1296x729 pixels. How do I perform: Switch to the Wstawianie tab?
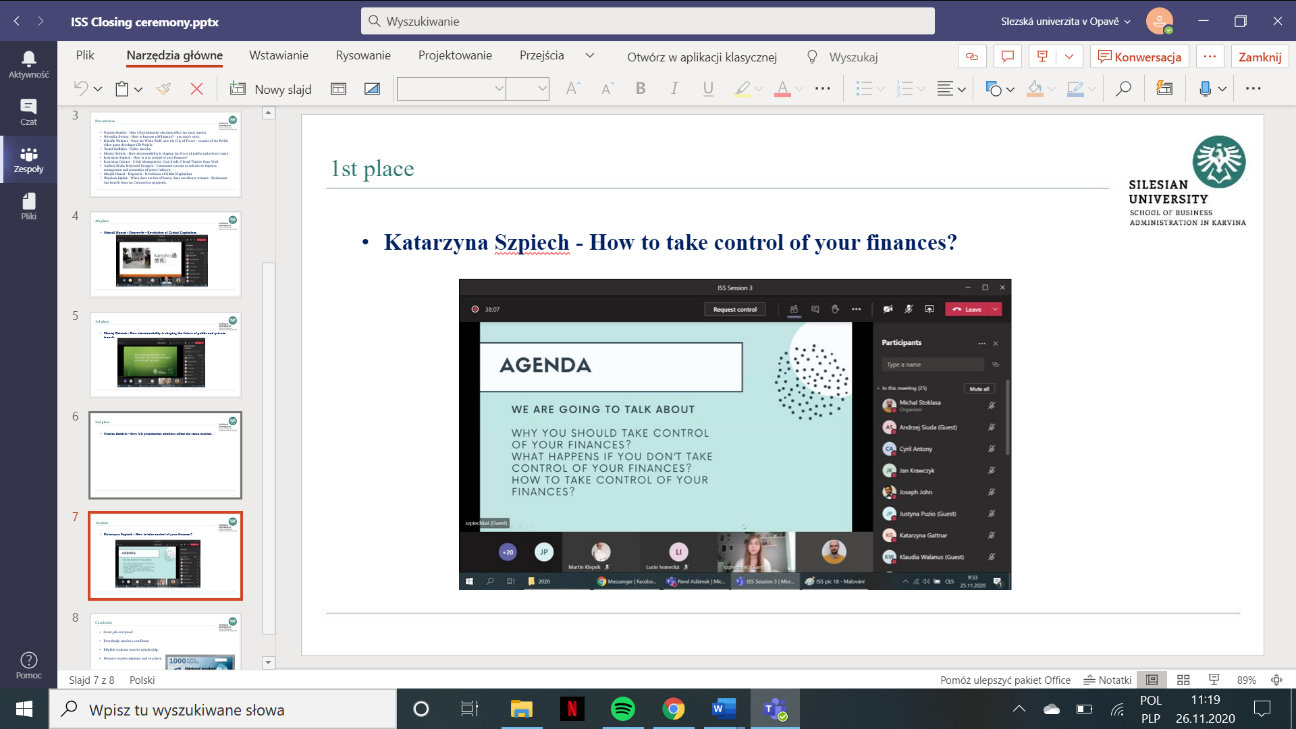(279, 56)
